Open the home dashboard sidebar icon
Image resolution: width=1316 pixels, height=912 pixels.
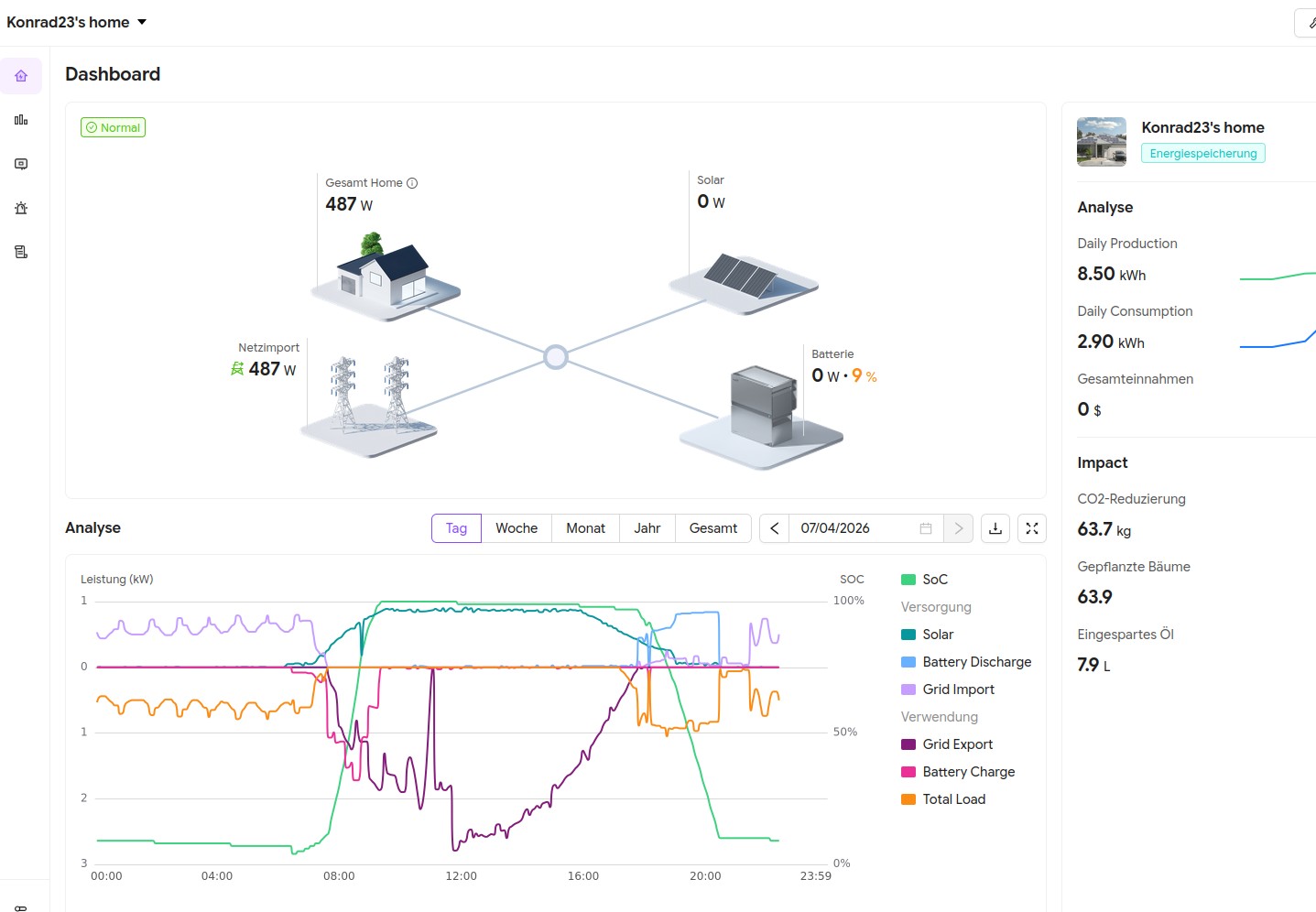click(x=21, y=76)
